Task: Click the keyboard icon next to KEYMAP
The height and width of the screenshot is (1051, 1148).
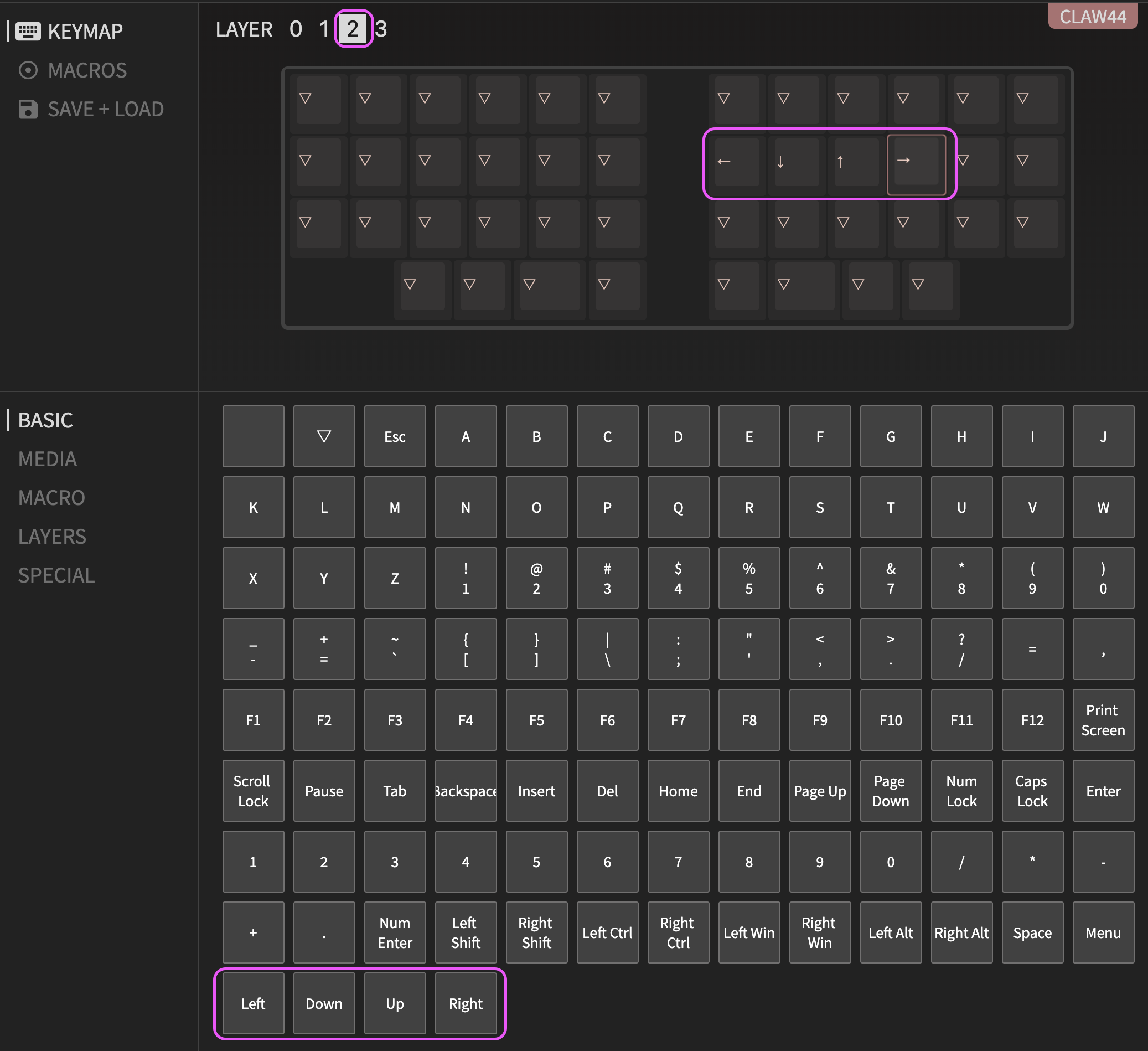Action: (x=27, y=32)
